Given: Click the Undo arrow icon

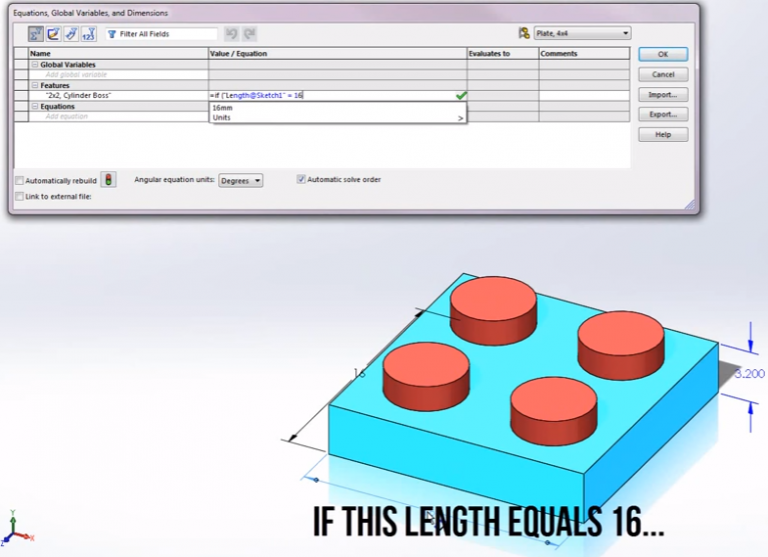Looking at the screenshot, I should [x=231, y=34].
